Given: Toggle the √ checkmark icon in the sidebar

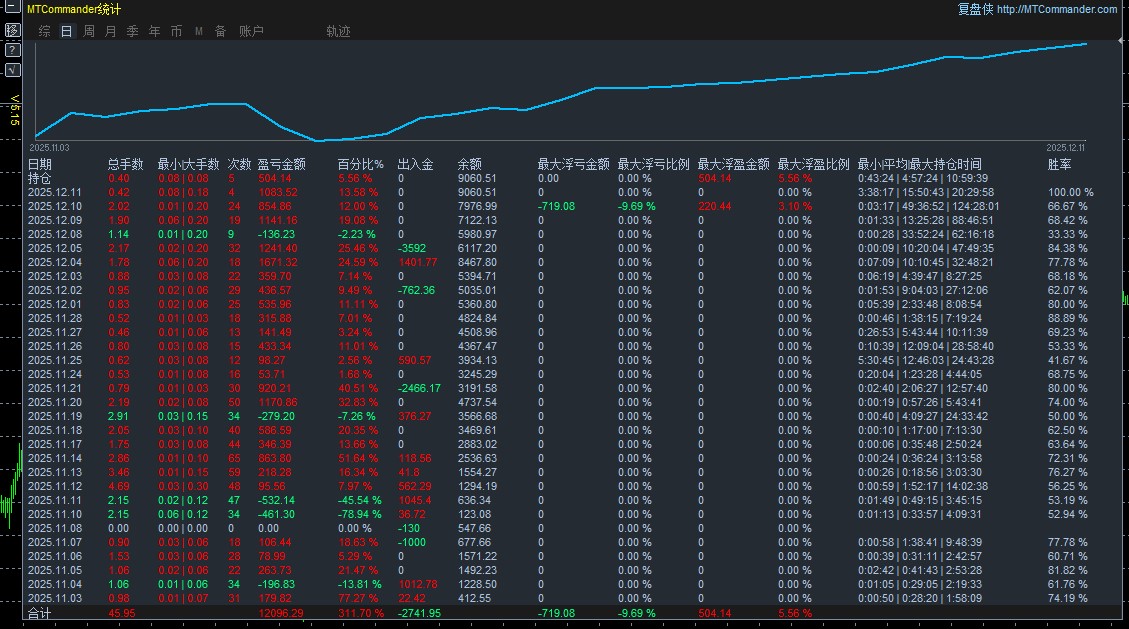Looking at the screenshot, I should [12, 70].
